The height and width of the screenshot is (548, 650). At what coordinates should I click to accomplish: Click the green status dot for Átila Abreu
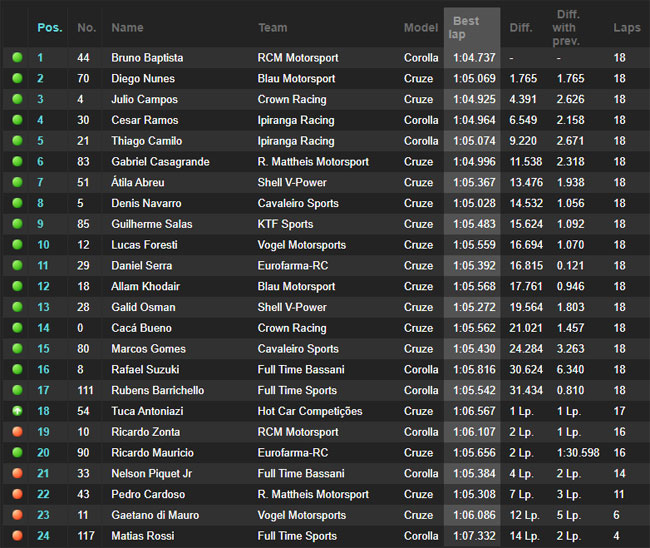point(17,182)
